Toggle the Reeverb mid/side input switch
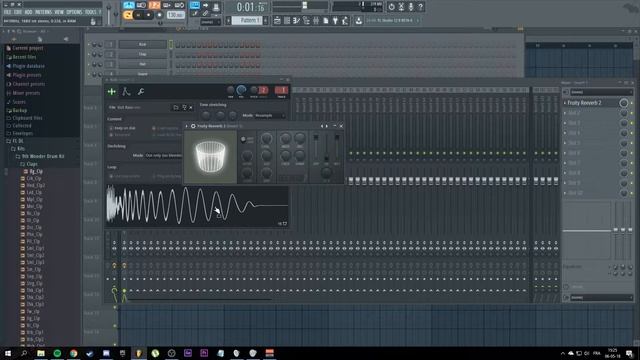This screenshot has width=640, height=360. click(243, 140)
